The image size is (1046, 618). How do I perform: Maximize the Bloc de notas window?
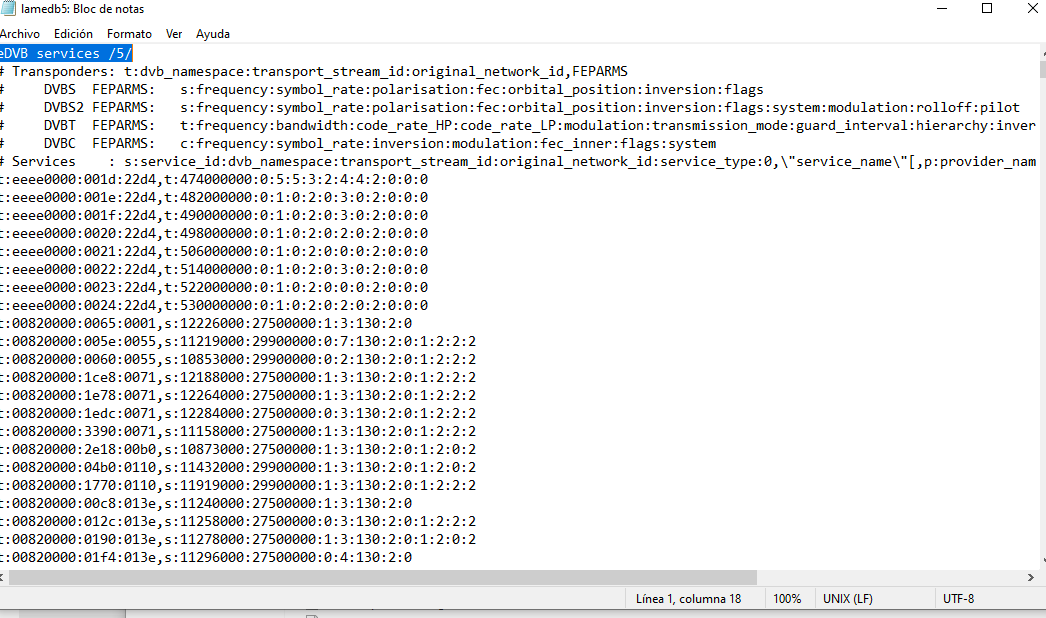[x=986, y=9]
